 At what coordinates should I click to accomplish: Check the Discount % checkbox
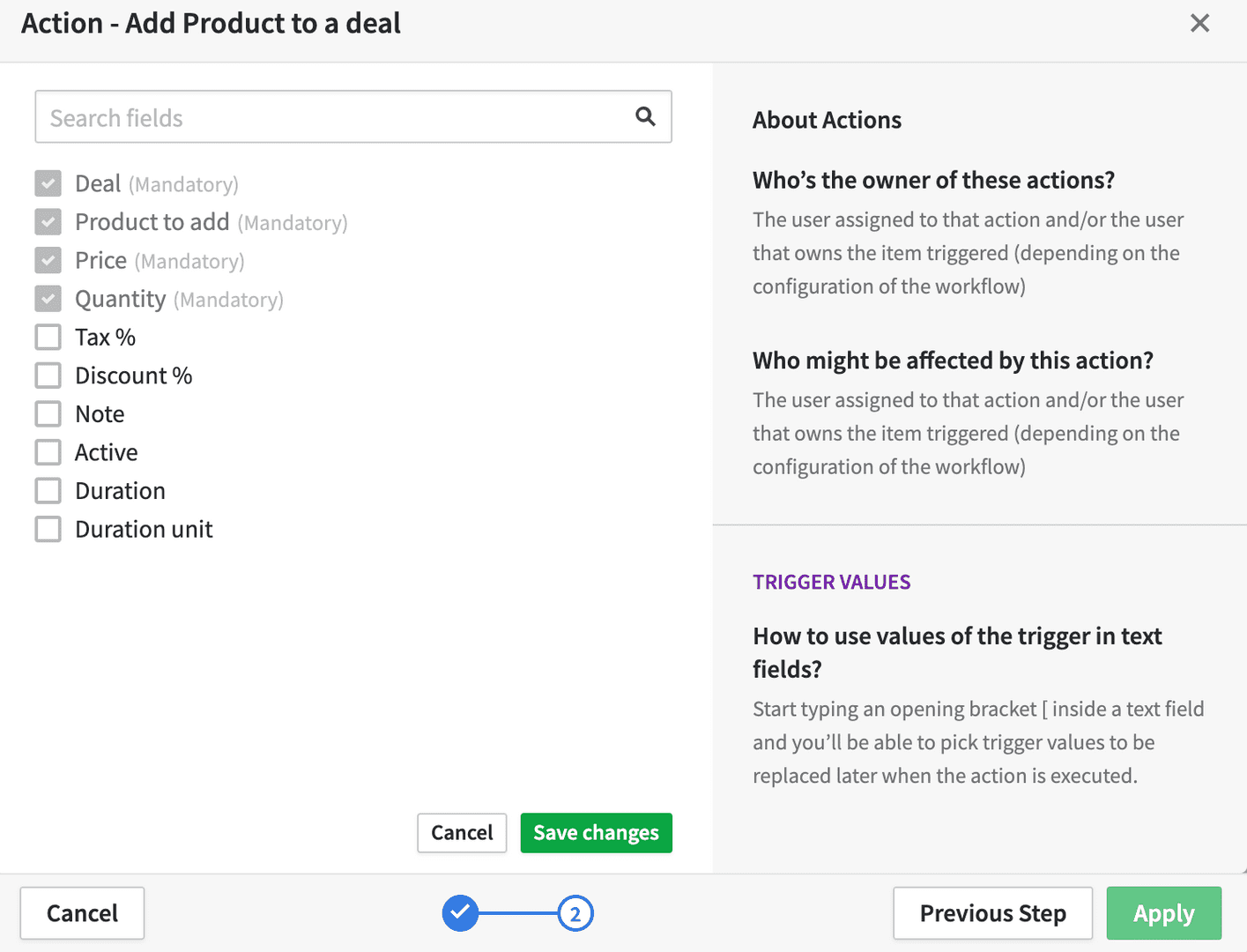coord(48,376)
